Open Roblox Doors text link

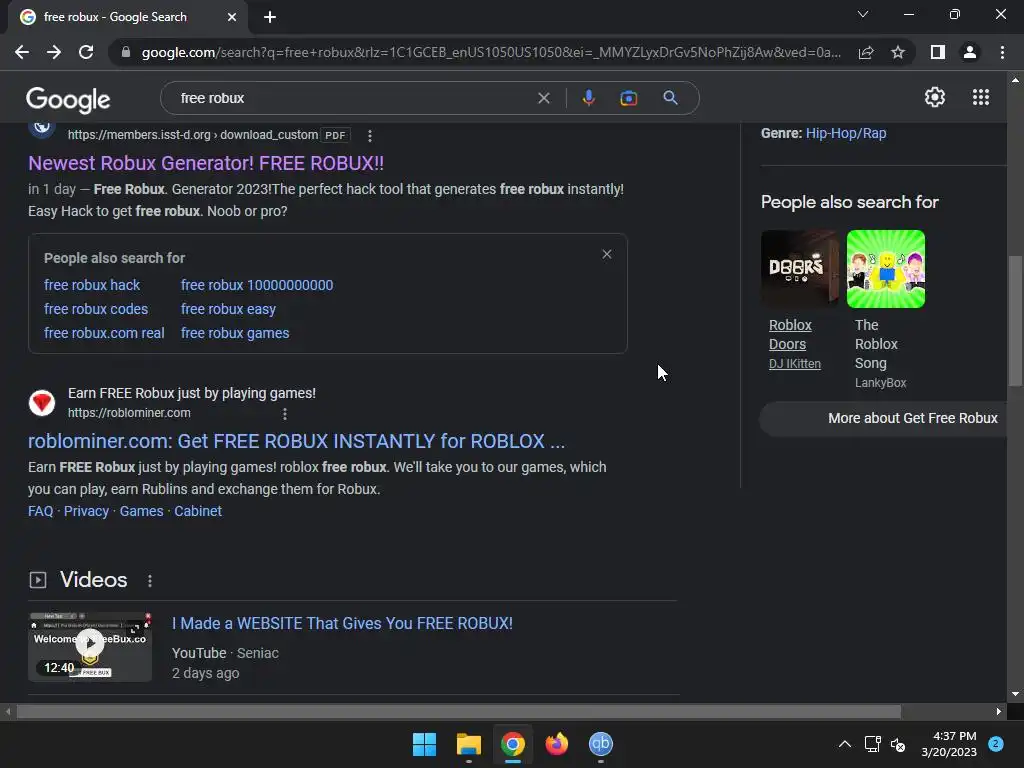click(x=790, y=334)
